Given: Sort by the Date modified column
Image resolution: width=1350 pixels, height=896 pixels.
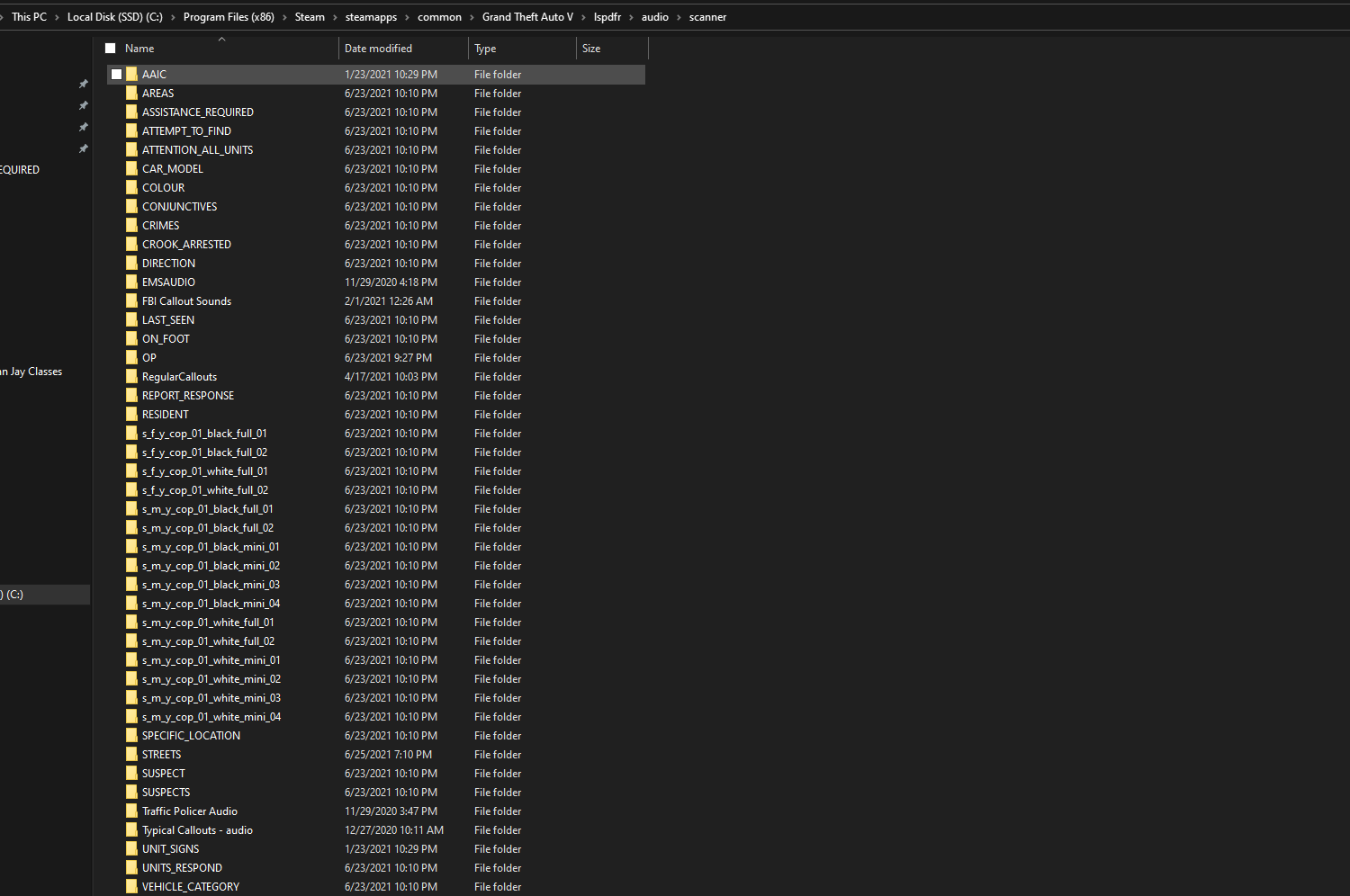Looking at the screenshot, I should 378,49.
